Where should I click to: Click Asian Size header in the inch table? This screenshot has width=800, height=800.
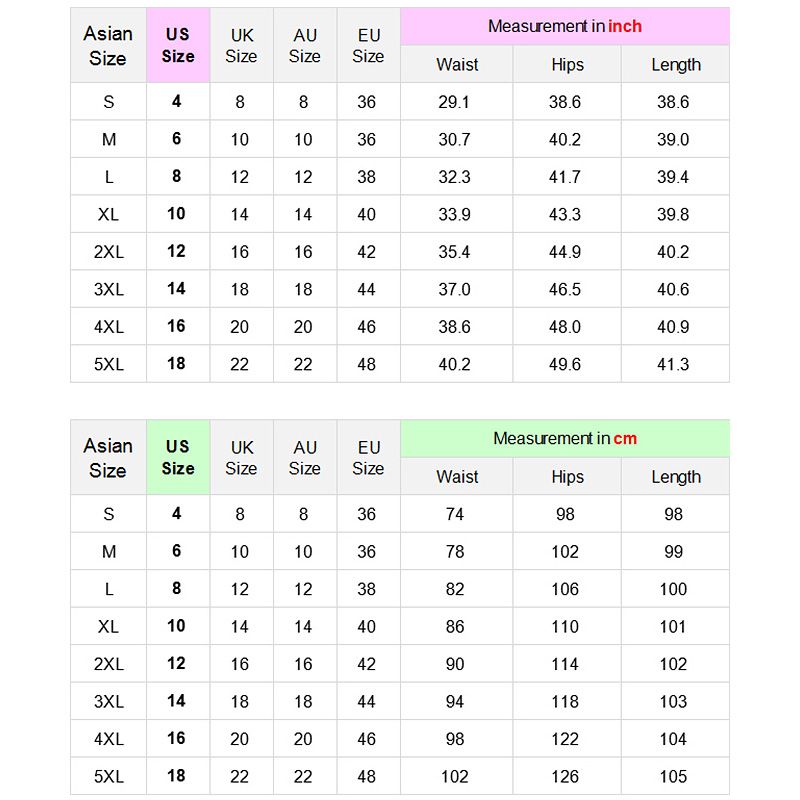[x=108, y=45]
